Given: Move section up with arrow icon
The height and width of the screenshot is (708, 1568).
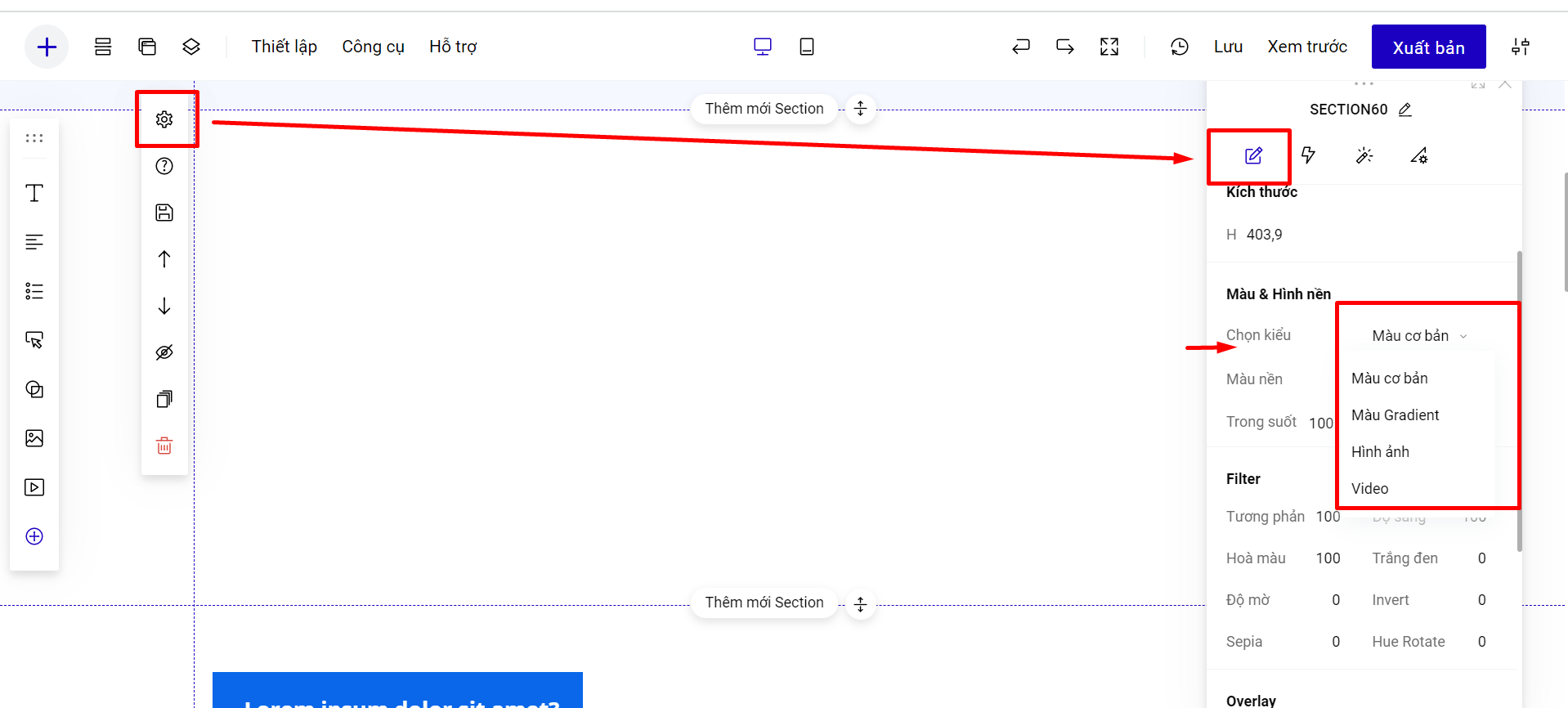Looking at the screenshot, I should click(x=164, y=259).
